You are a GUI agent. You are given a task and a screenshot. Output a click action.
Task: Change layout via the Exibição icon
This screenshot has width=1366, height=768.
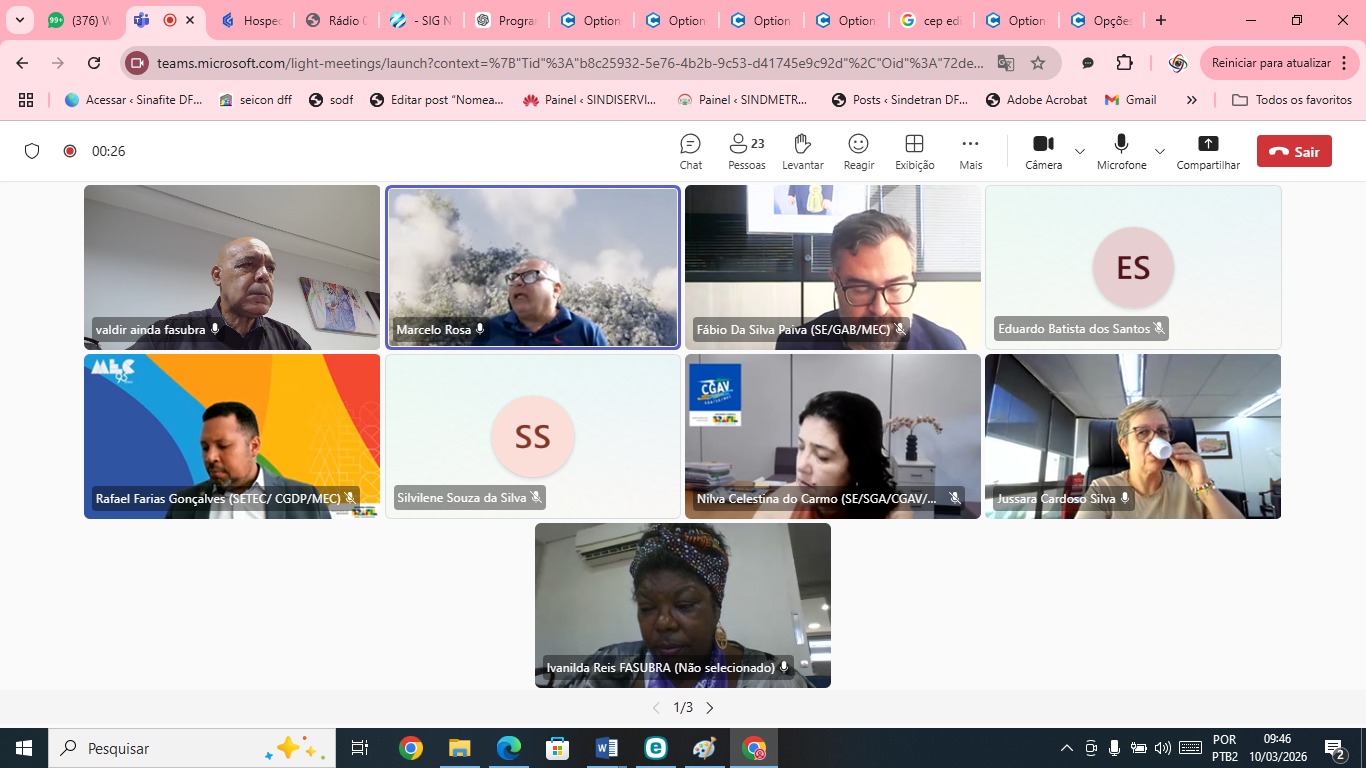tap(914, 151)
